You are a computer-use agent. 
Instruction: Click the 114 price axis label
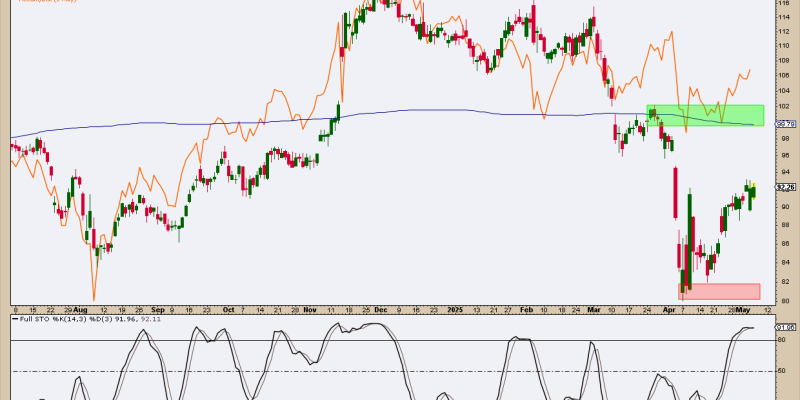[783, 17]
